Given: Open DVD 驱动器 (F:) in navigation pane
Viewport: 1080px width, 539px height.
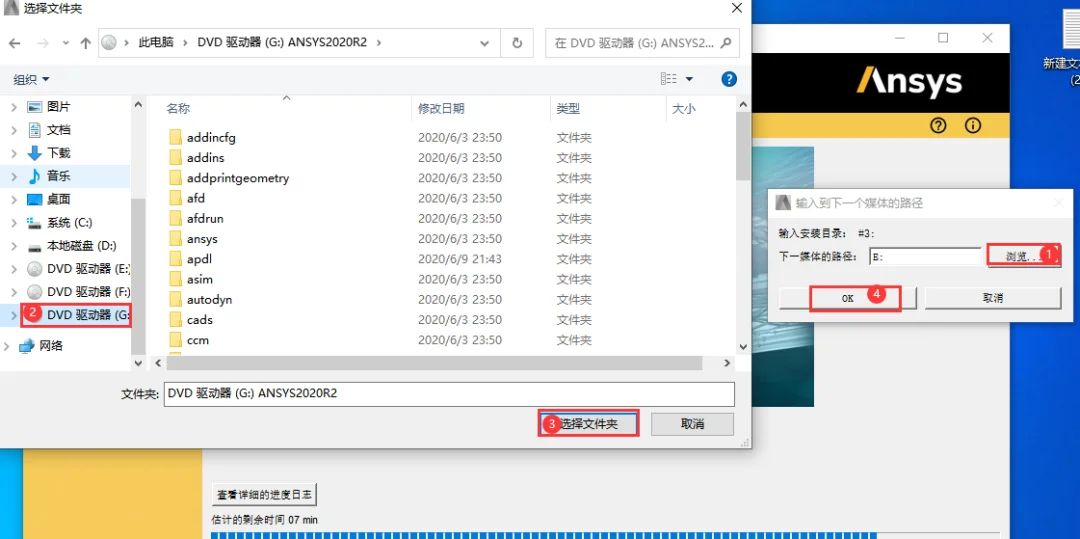Looking at the screenshot, I should point(88,292).
